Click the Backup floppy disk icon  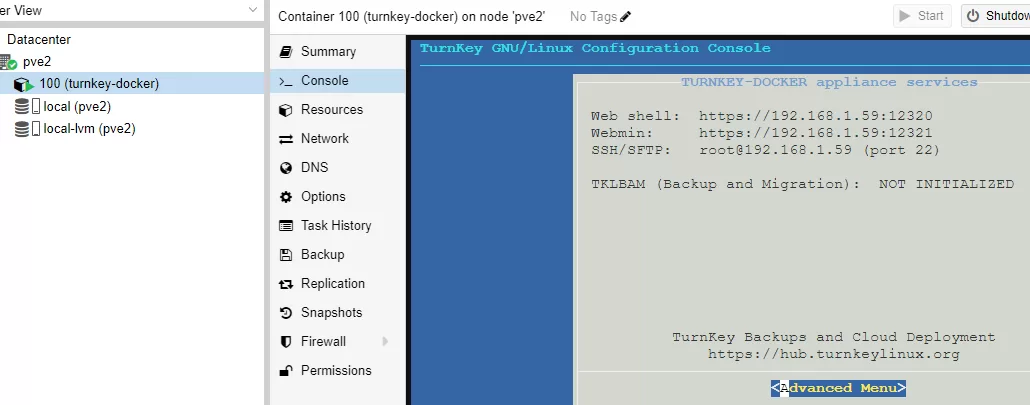click(x=286, y=255)
